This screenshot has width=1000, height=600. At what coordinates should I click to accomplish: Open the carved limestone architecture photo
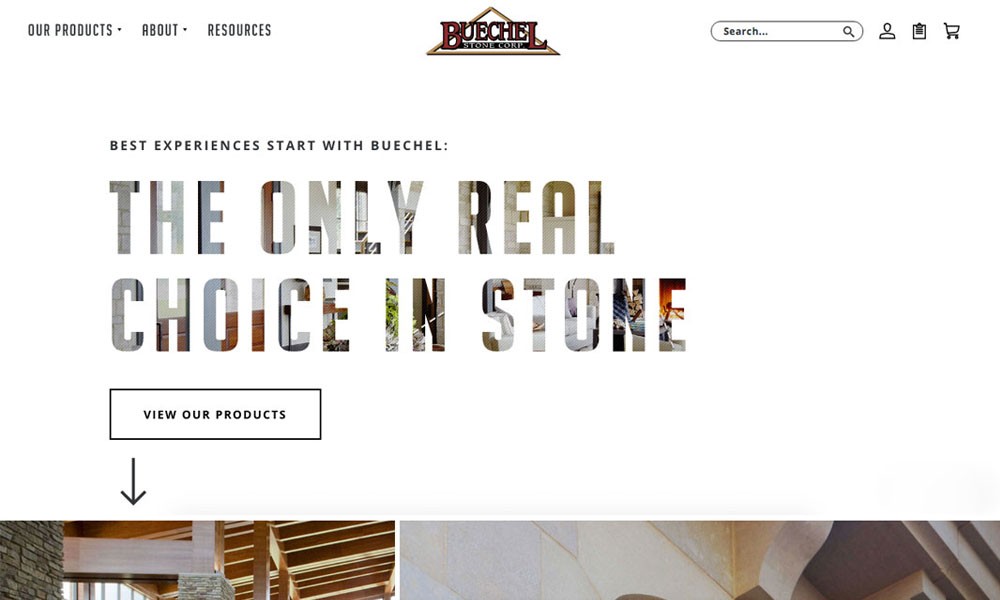[x=700, y=560]
